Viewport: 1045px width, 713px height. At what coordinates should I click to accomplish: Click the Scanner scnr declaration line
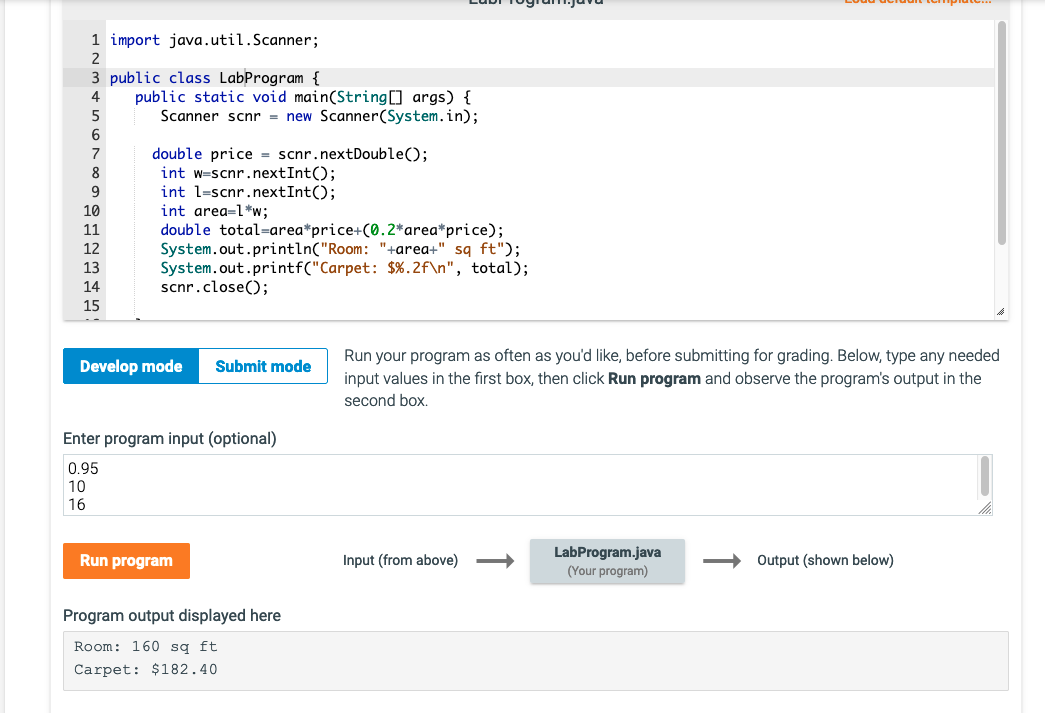coord(319,116)
